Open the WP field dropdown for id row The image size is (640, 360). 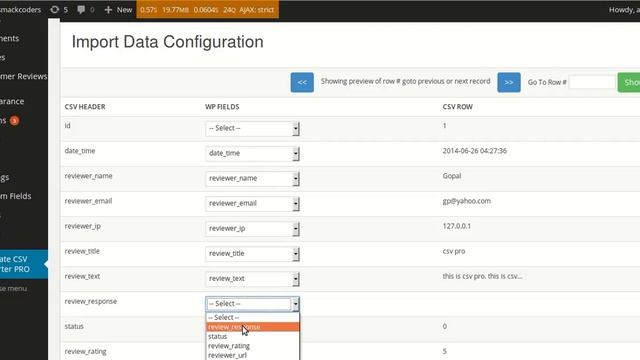point(252,128)
